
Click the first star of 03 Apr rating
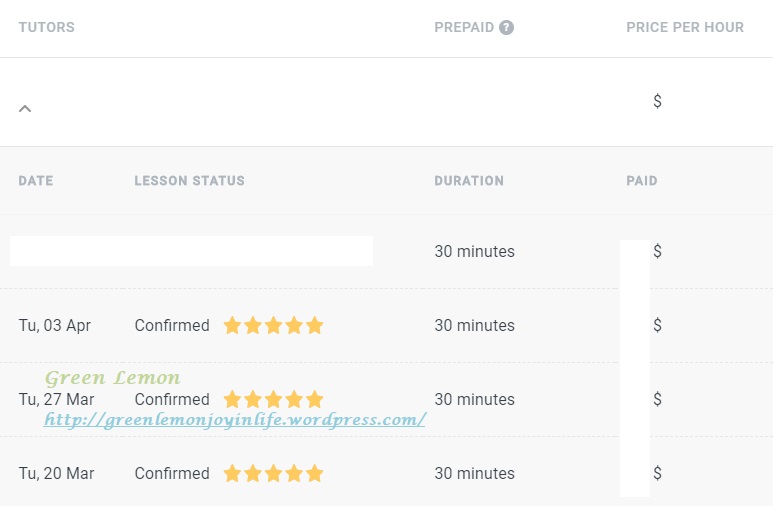click(232, 325)
